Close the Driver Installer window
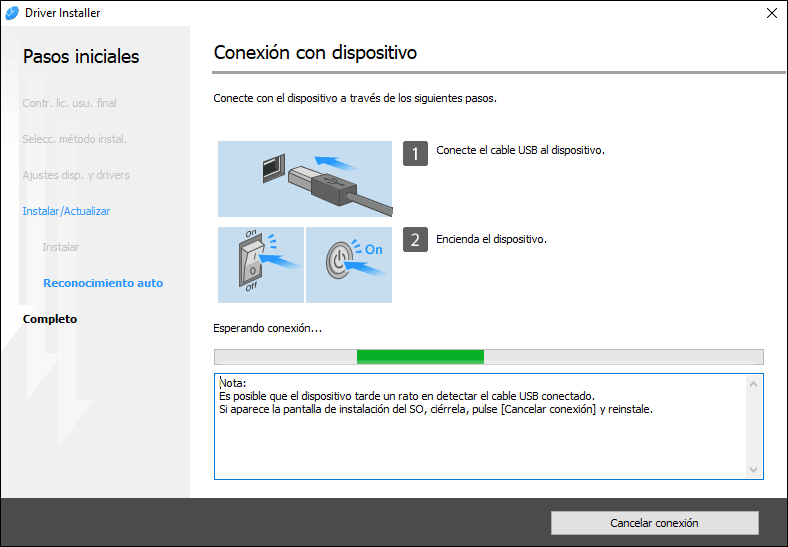Screen dimensions: 788x547 click(771, 13)
